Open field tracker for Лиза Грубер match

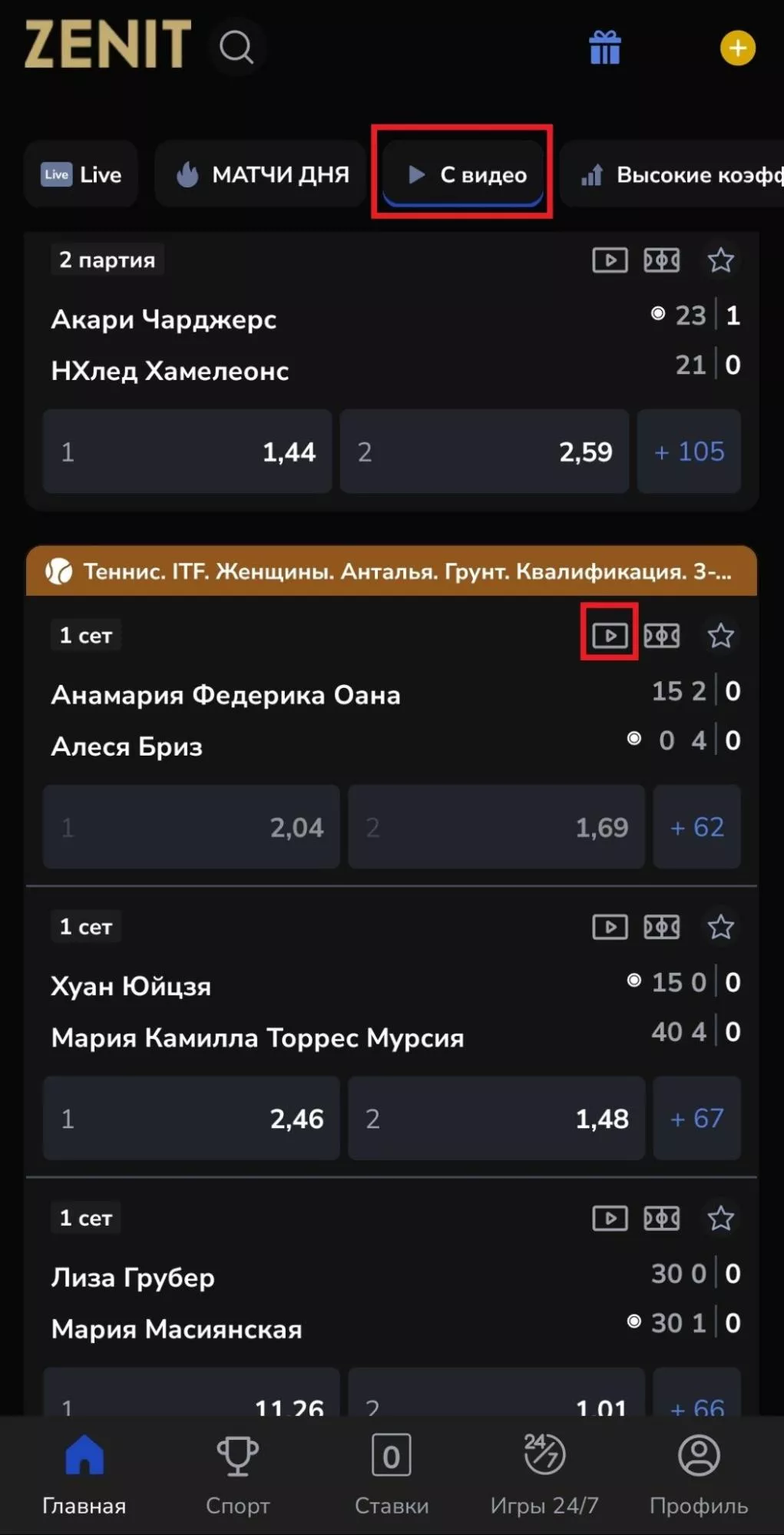pos(661,1219)
